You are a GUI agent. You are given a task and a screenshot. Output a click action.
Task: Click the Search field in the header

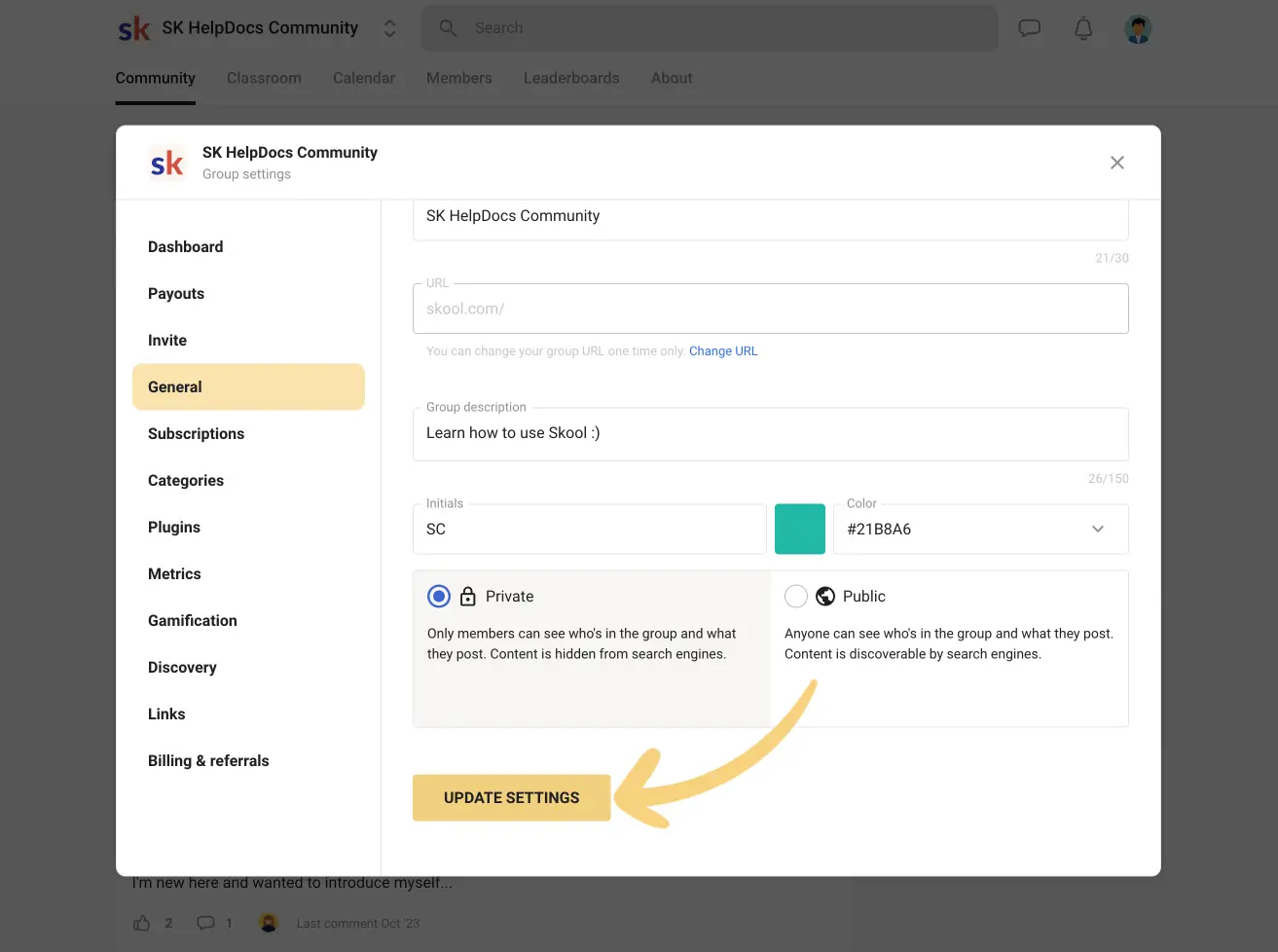point(710,28)
